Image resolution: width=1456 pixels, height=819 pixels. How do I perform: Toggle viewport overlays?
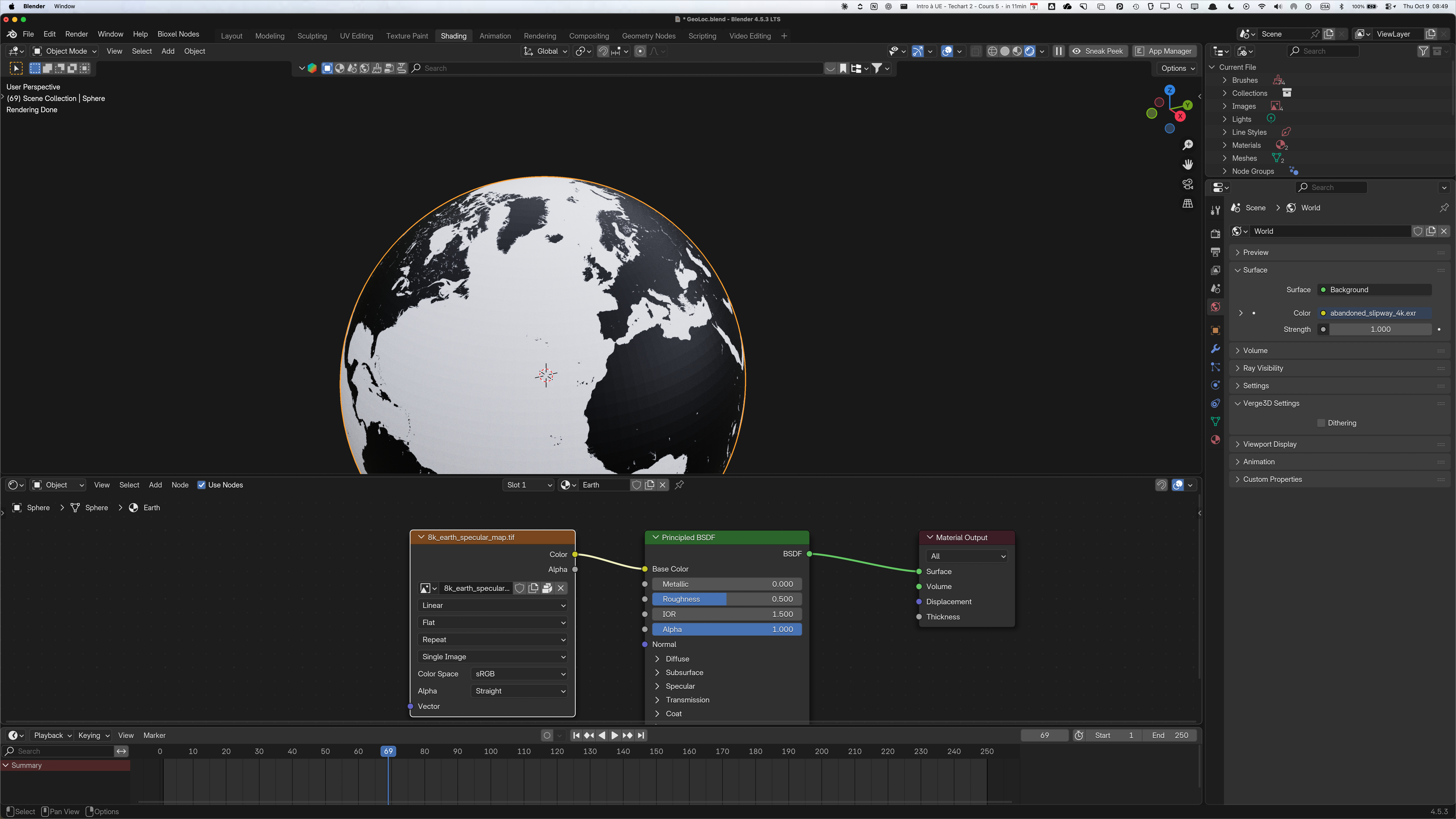click(947, 51)
